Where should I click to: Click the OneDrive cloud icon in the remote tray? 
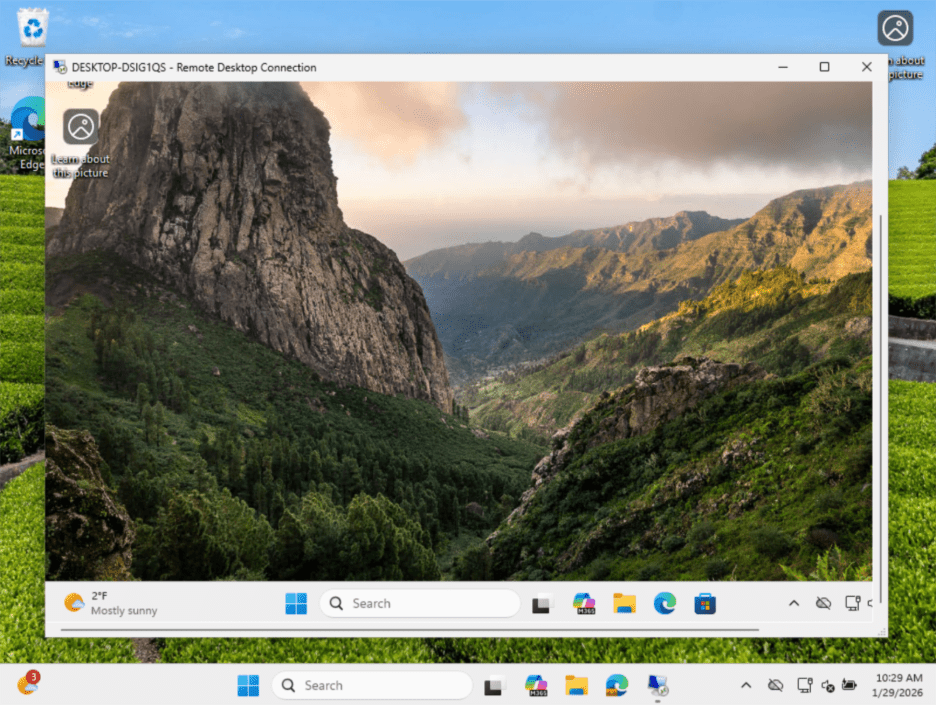click(x=823, y=603)
